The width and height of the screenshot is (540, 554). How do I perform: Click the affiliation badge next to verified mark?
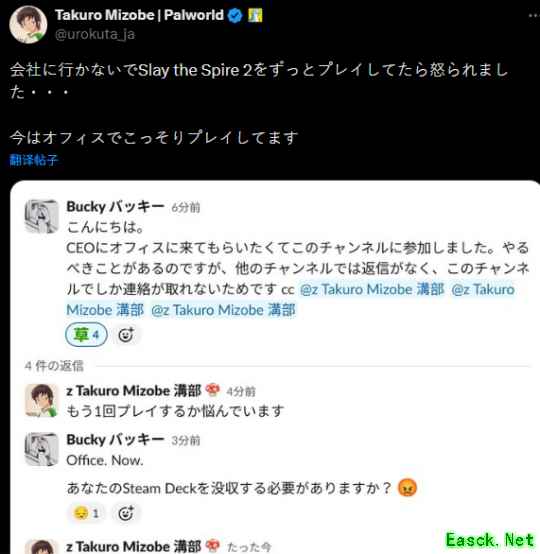pyautogui.click(x=255, y=15)
